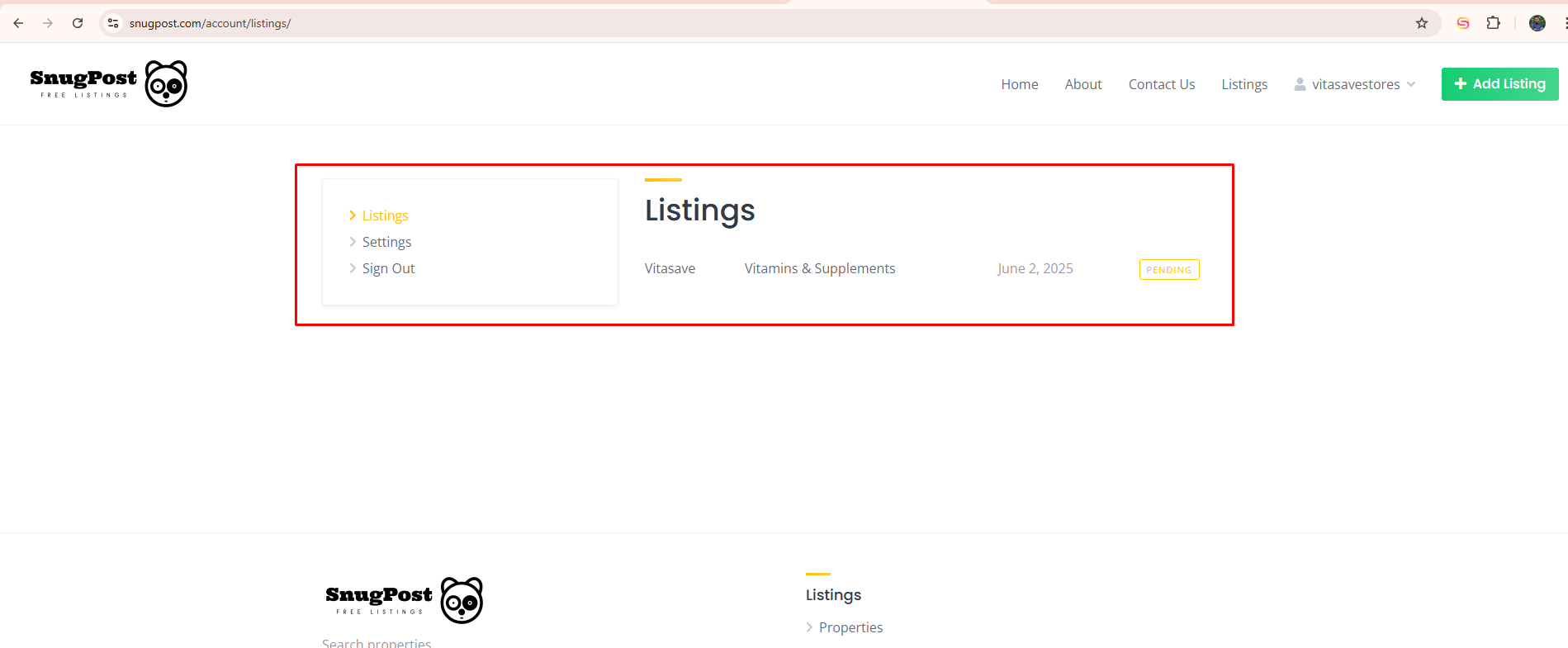Reload the page with refresh icon

pyautogui.click(x=78, y=23)
